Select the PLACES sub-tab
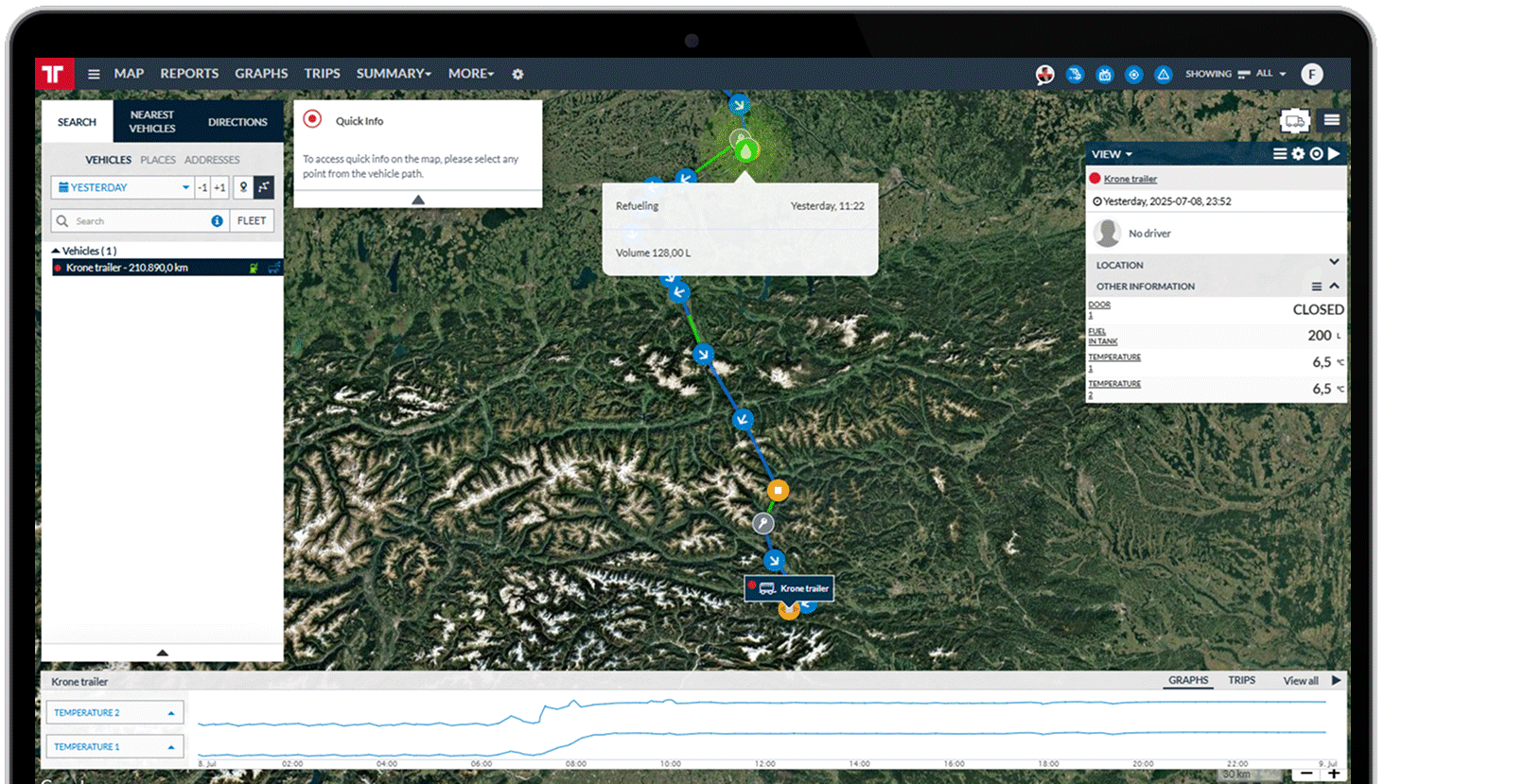Screen dimensions: 1525x784 [x=158, y=160]
